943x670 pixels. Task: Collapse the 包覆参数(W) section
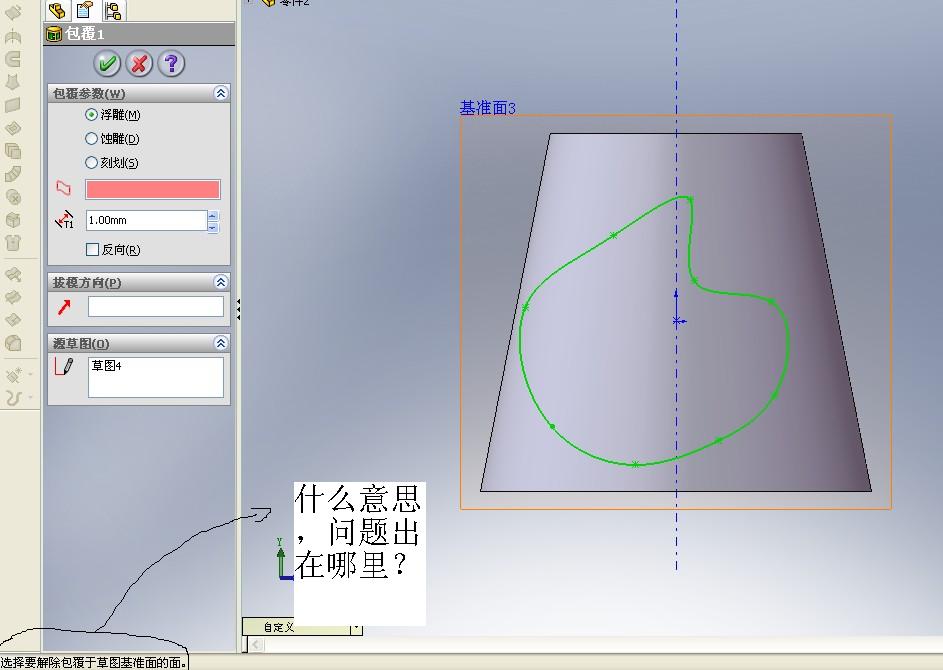click(221, 93)
